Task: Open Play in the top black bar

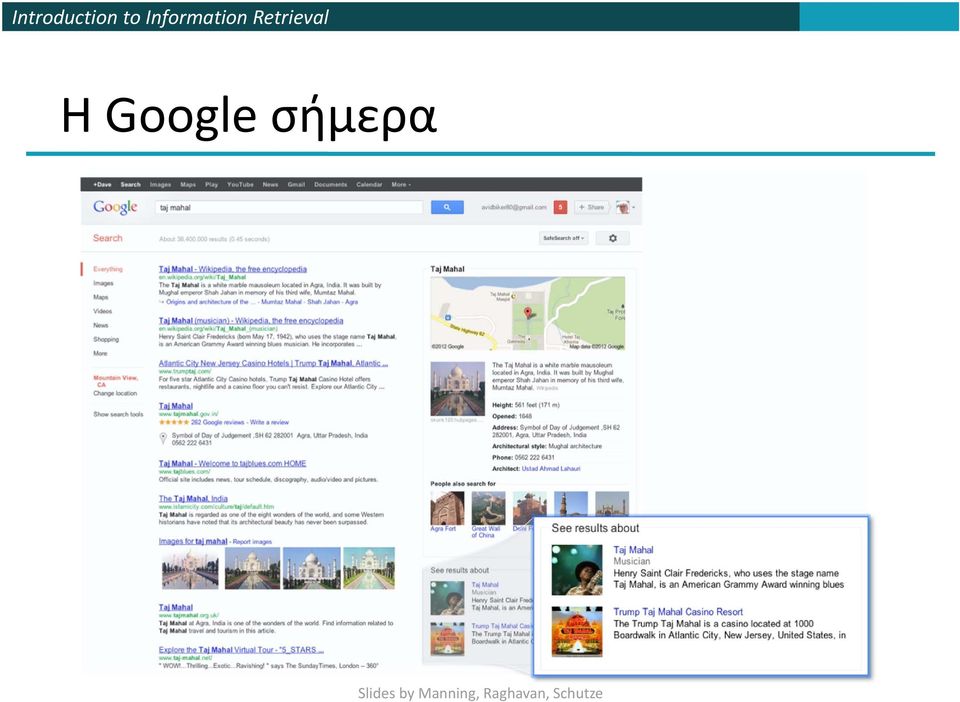Action: (211, 184)
